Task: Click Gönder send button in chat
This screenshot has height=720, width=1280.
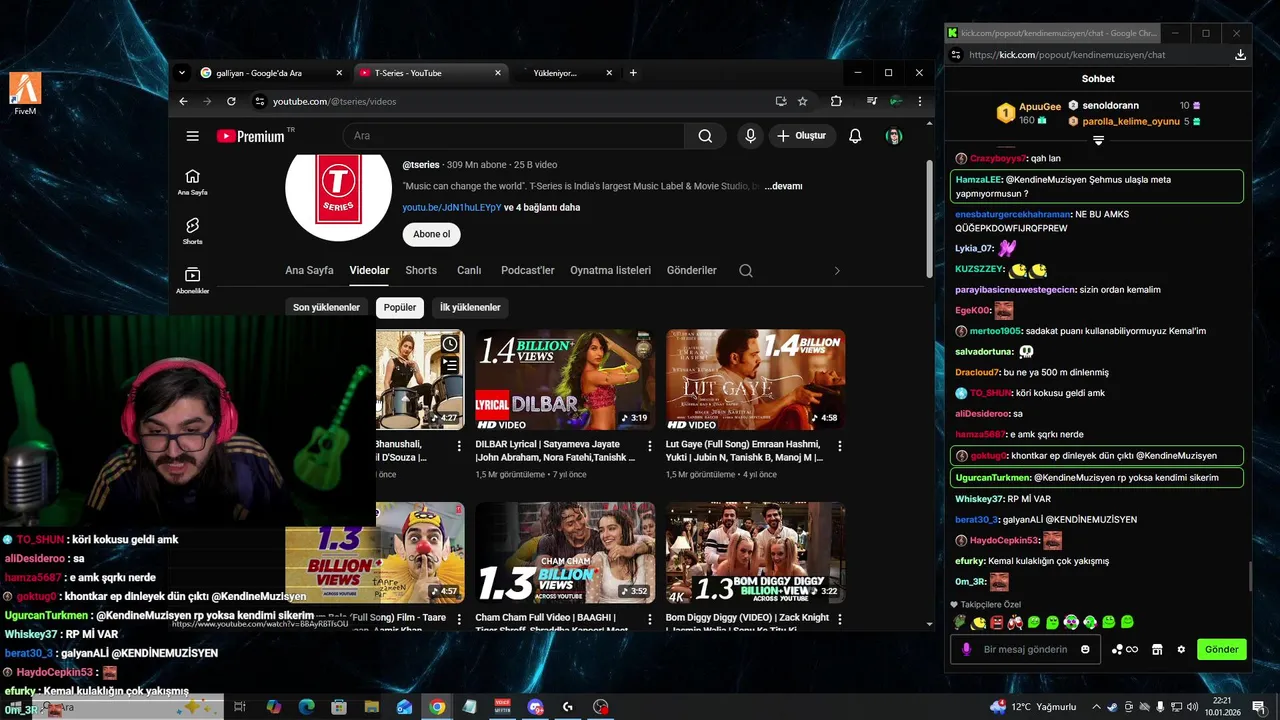Action: pos(1221,649)
